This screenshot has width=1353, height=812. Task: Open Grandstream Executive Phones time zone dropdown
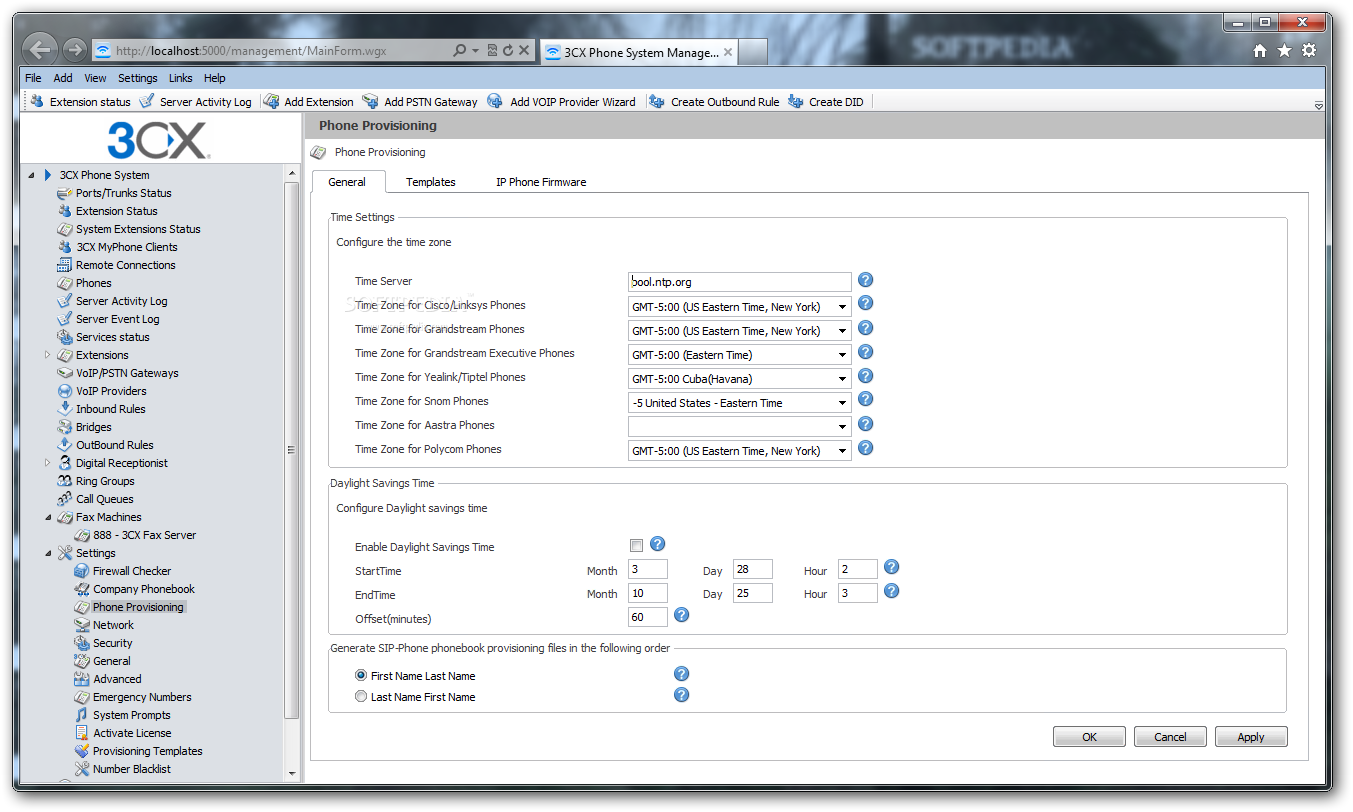(x=740, y=355)
